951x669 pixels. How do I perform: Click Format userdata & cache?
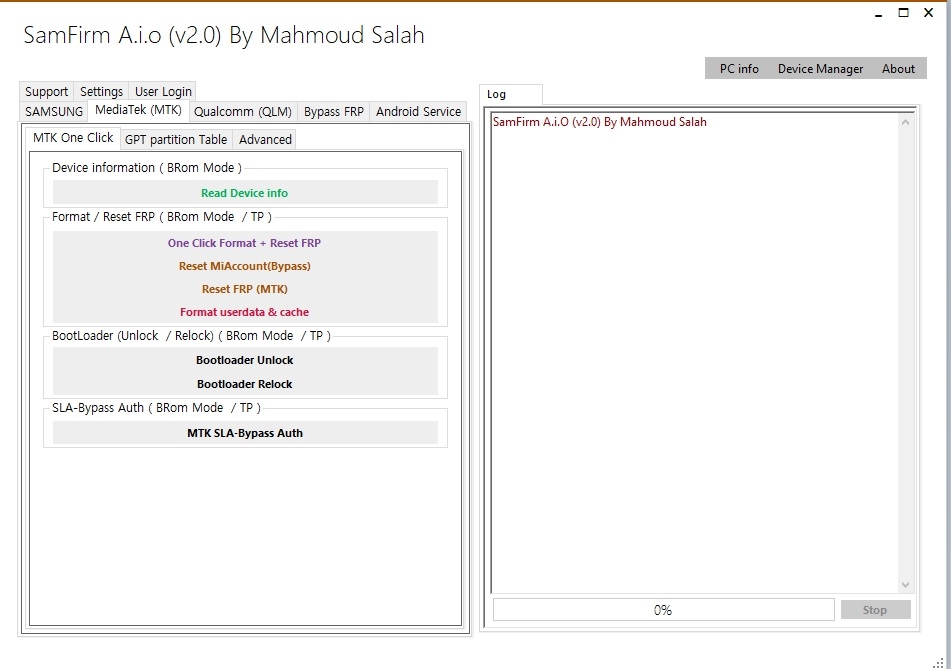tap(245, 312)
